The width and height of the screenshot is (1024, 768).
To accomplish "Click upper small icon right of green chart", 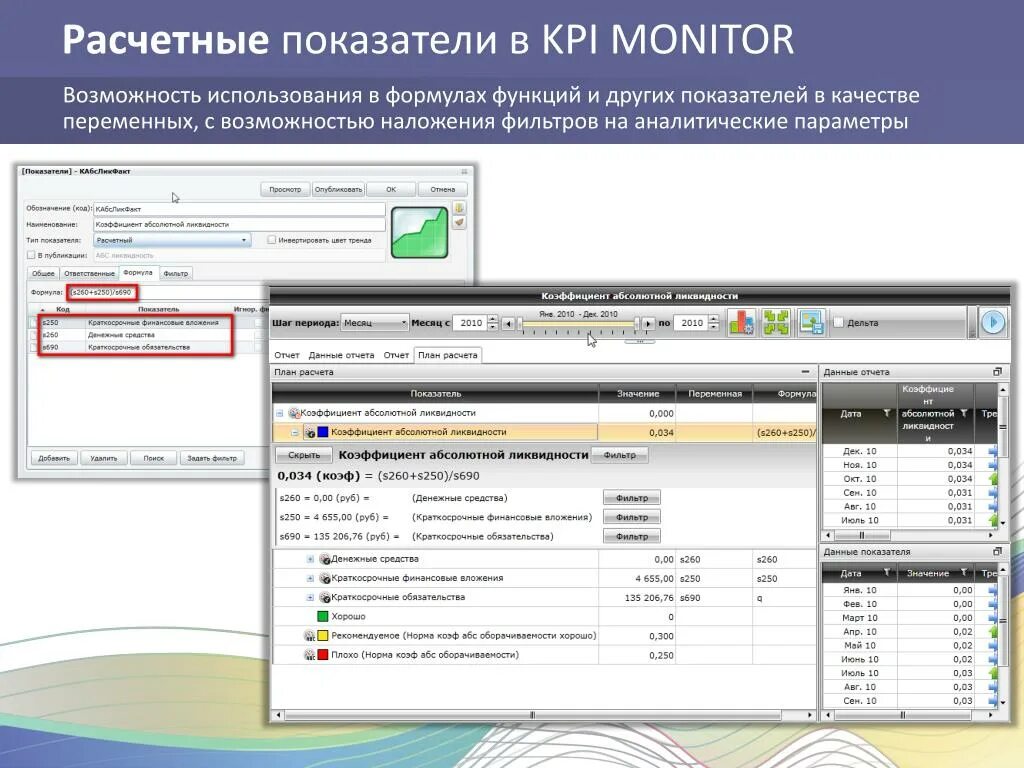I will pos(459,208).
